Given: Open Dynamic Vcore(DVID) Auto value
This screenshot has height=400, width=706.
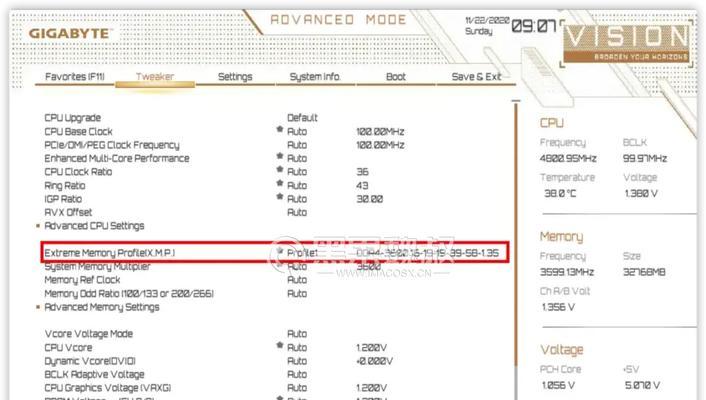Looking at the screenshot, I should point(297,361).
